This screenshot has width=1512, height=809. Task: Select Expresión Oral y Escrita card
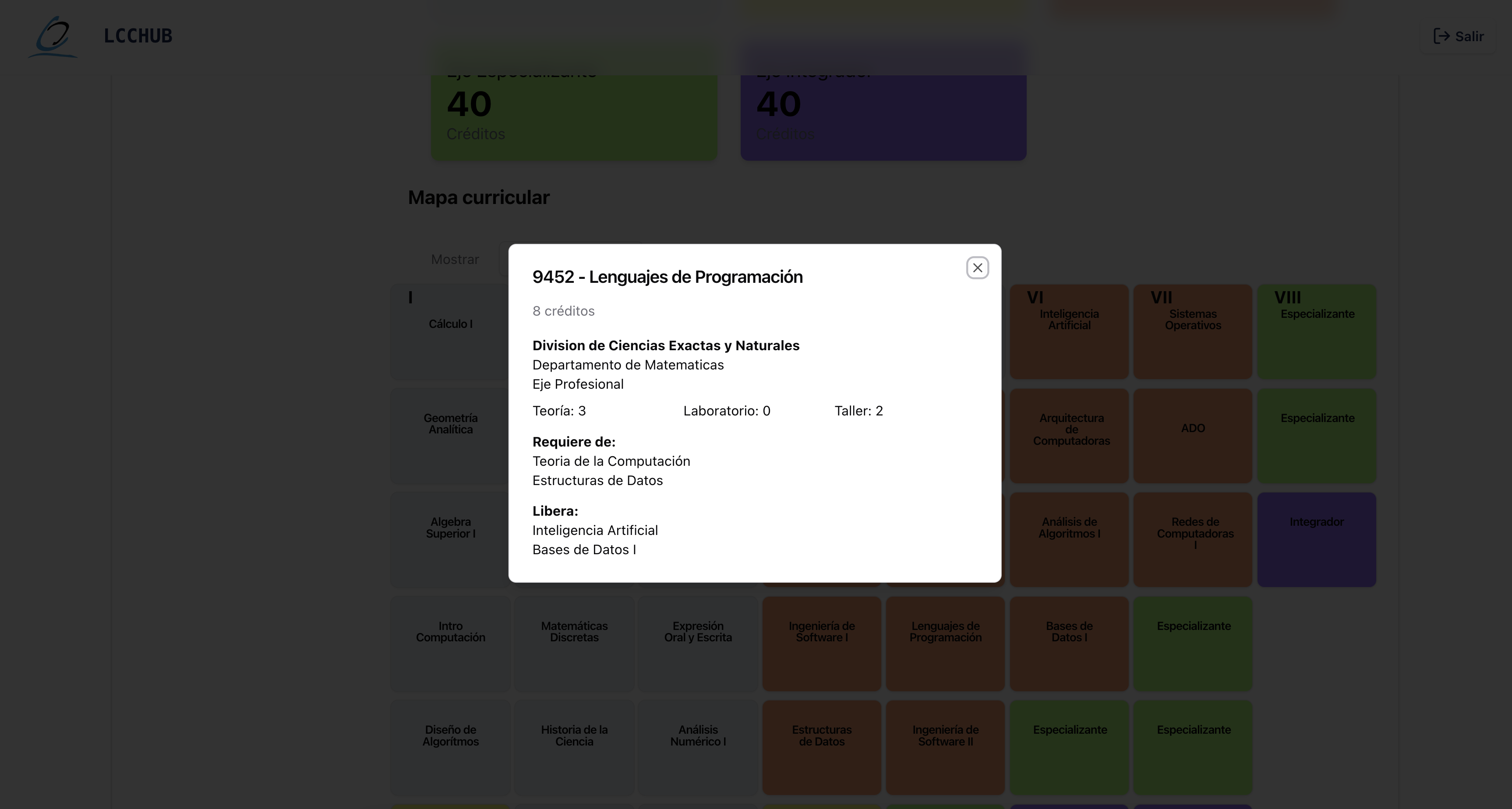coord(698,644)
